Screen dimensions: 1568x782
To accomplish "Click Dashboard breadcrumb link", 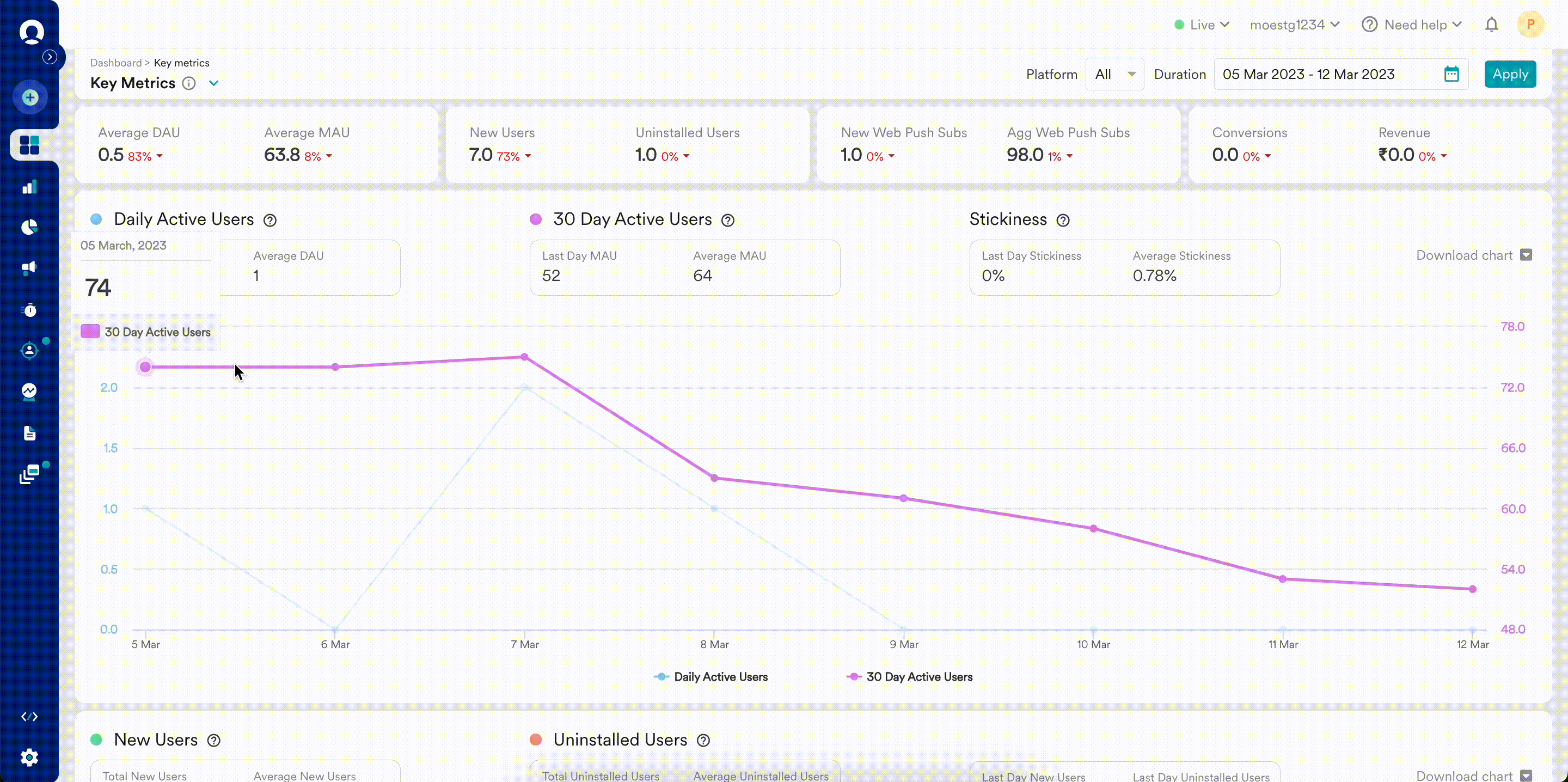I will click(x=115, y=63).
